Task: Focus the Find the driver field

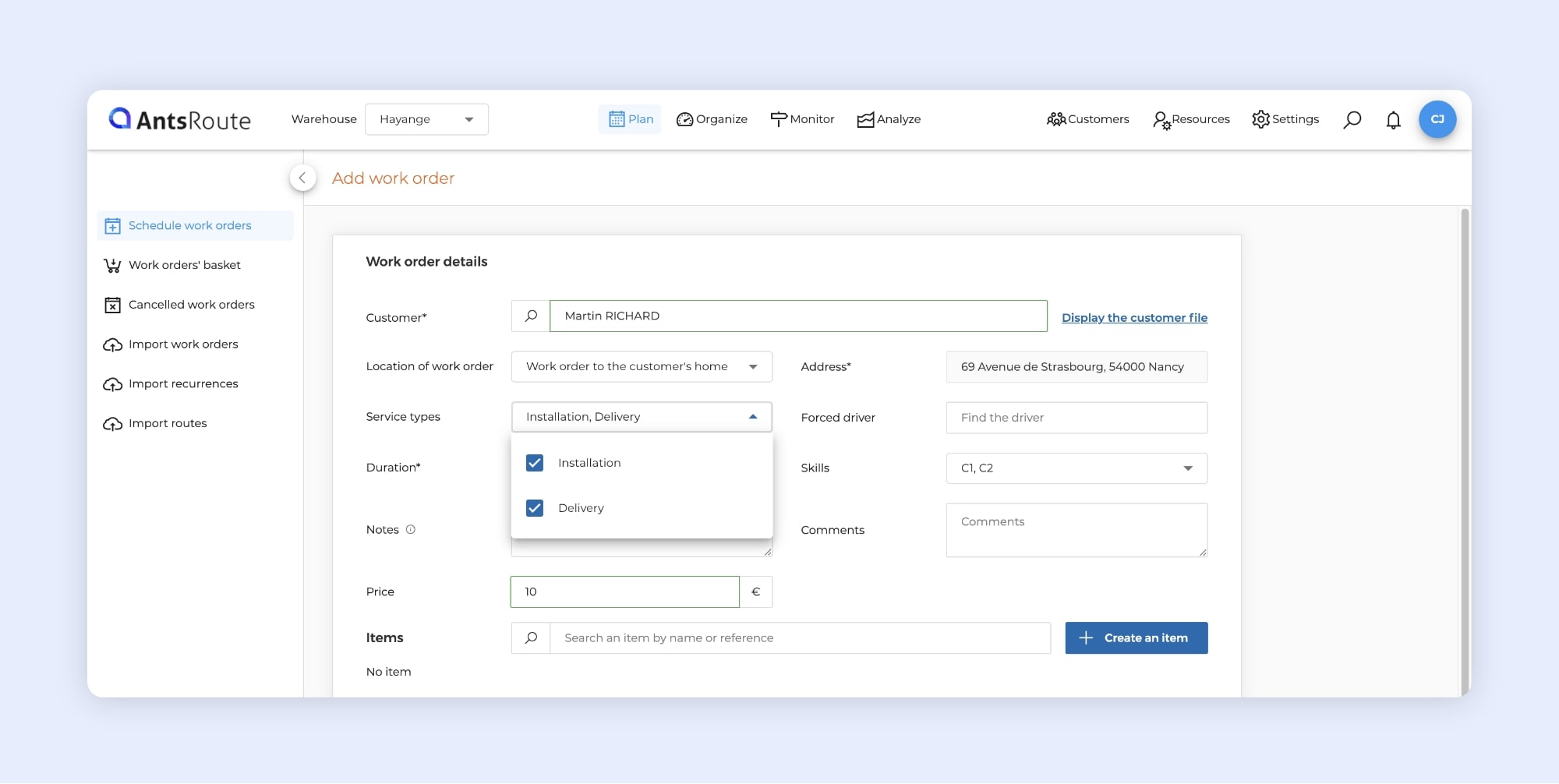Action: point(1076,418)
